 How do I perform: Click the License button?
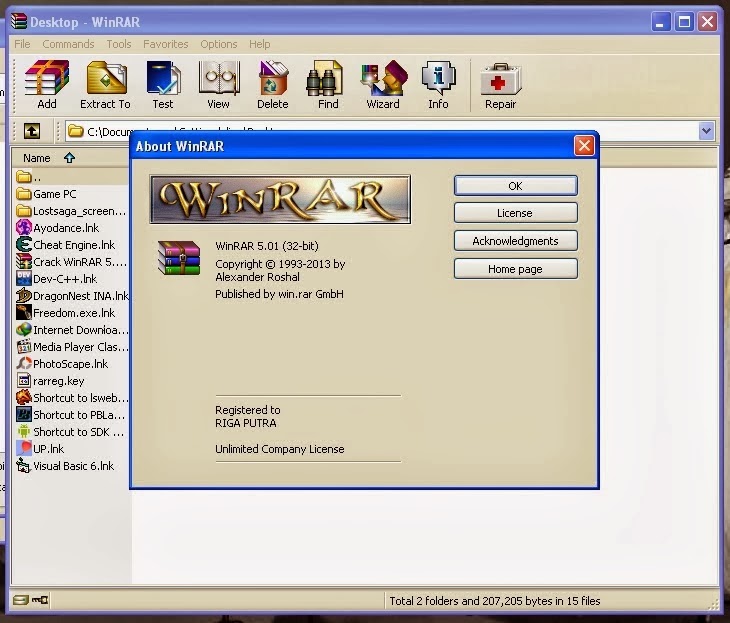tap(515, 213)
